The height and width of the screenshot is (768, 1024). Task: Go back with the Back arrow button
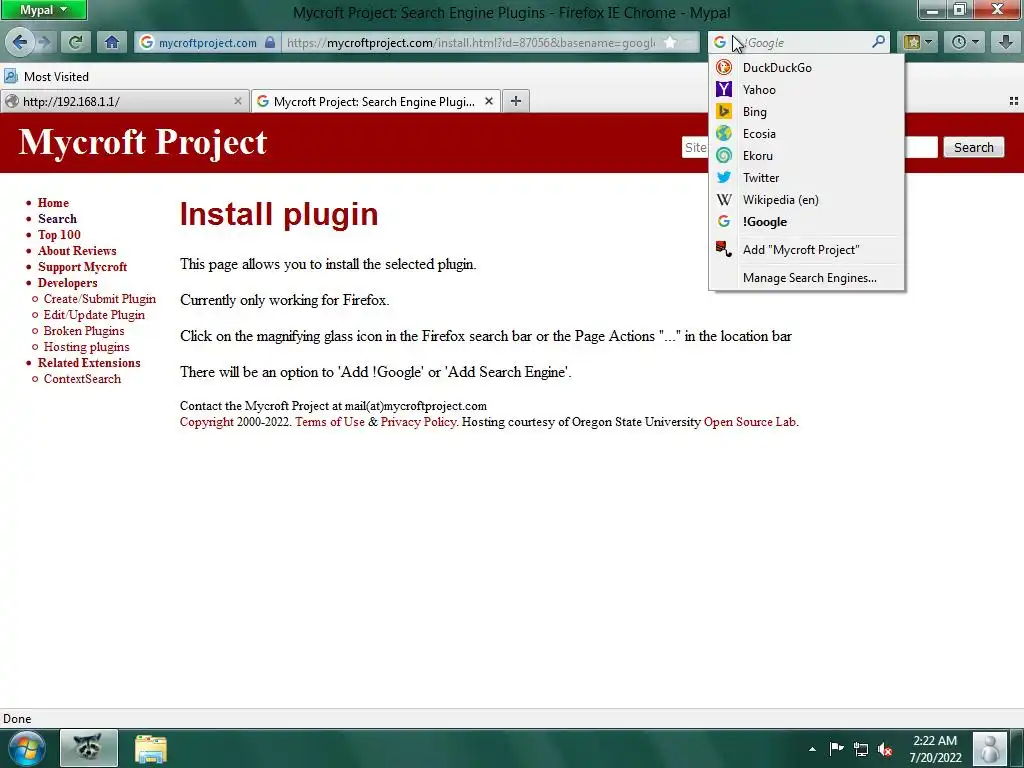click(20, 42)
